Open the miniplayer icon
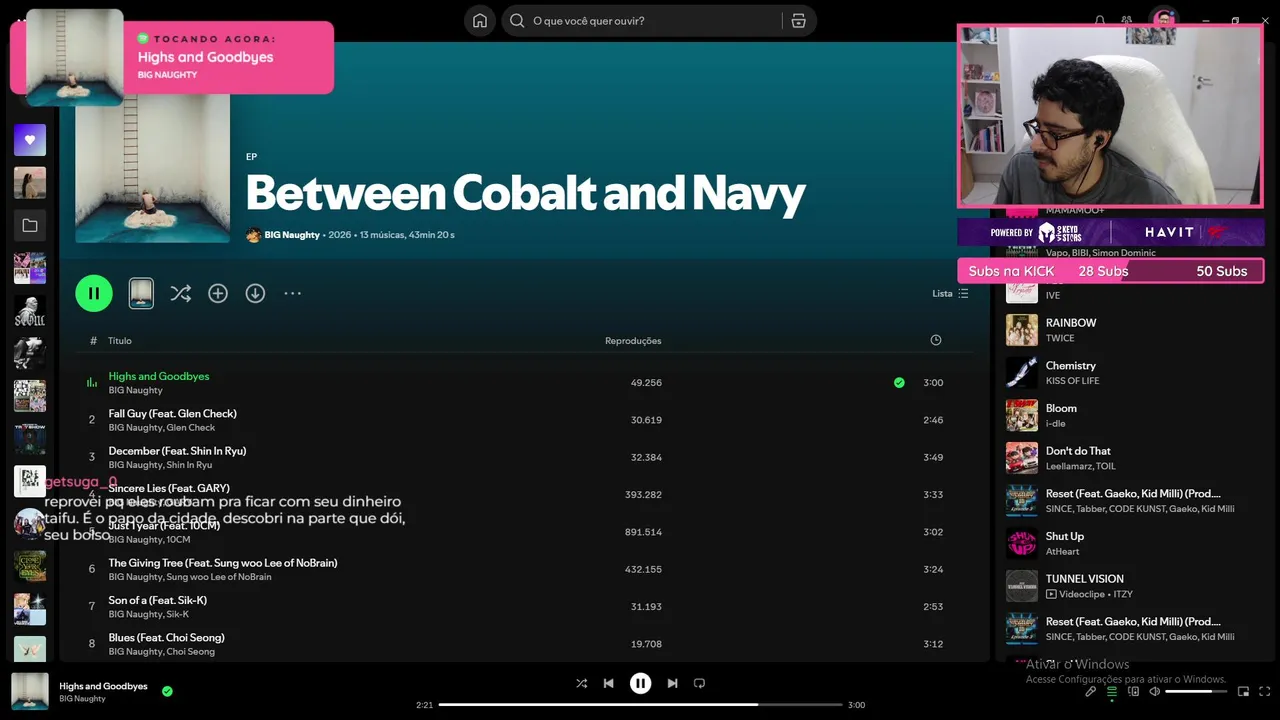The height and width of the screenshot is (720, 1280). [1244, 691]
